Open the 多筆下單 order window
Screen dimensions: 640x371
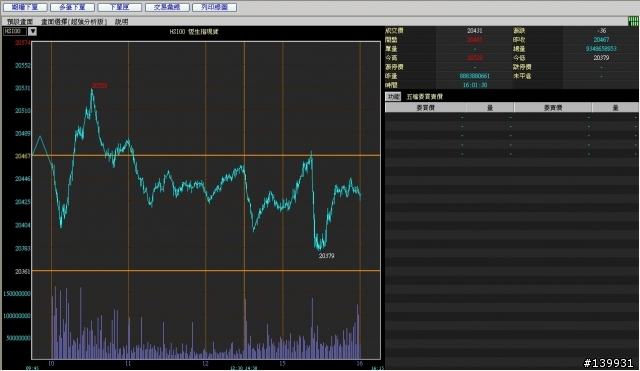click(x=72, y=7)
